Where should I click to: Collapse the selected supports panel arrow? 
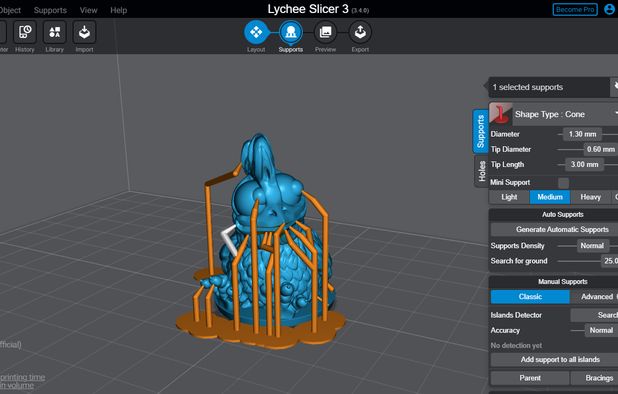pyautogui.click(x=485, y=86)
